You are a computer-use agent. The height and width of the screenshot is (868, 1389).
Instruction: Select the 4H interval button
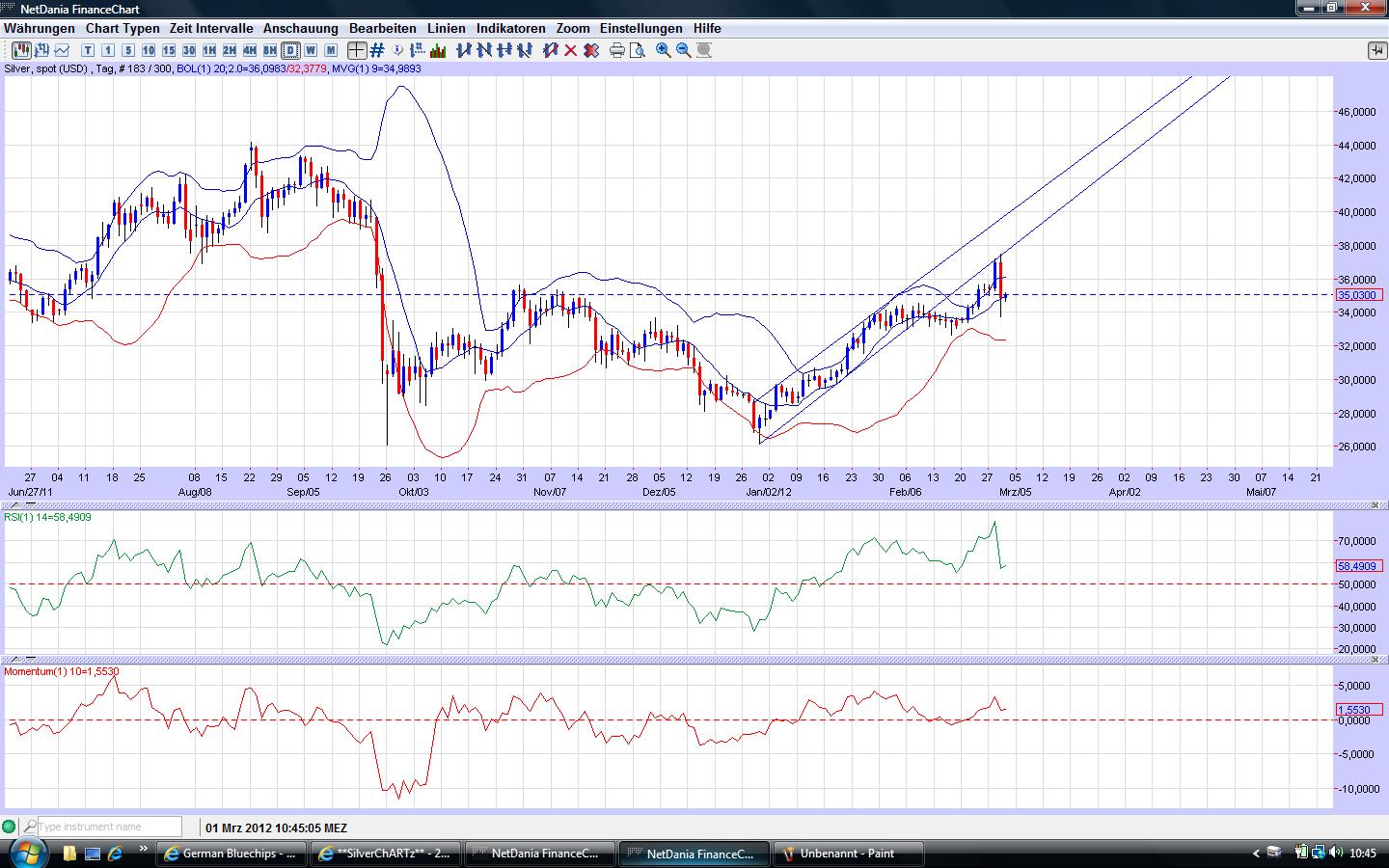point(250,50)
